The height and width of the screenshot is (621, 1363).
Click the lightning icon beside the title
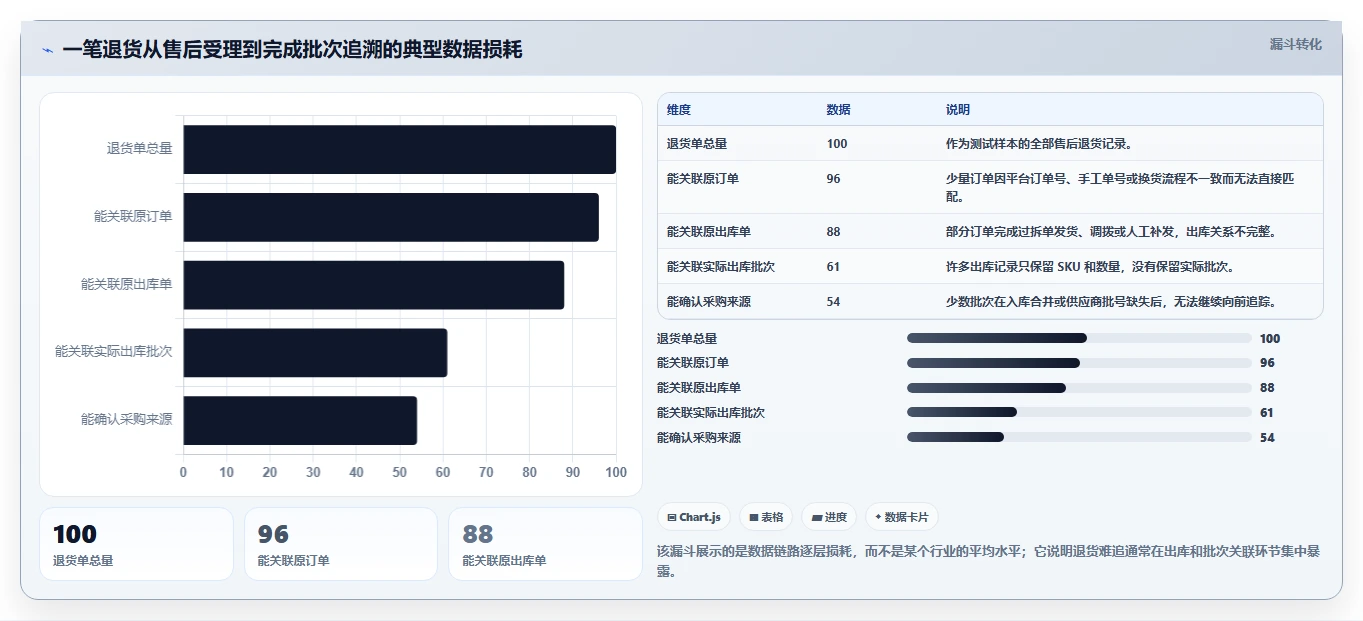(47, 50)
